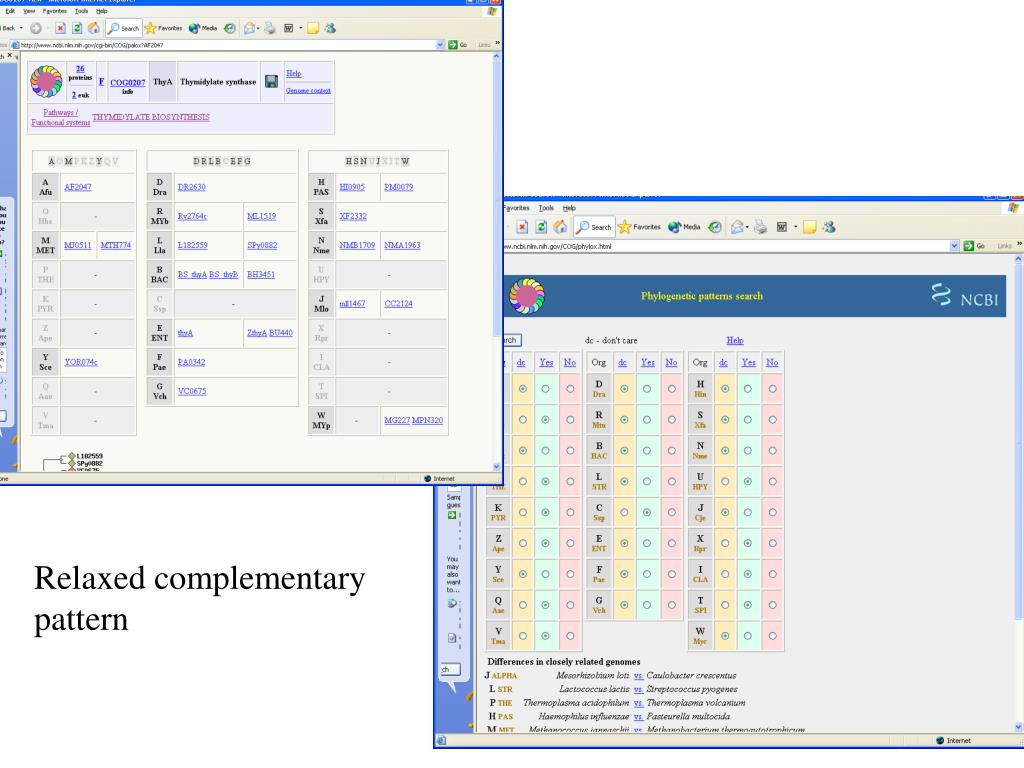The image size is (1024, 768).
Task: Select No radio for R Mtu row
Action: coord(671,419)
